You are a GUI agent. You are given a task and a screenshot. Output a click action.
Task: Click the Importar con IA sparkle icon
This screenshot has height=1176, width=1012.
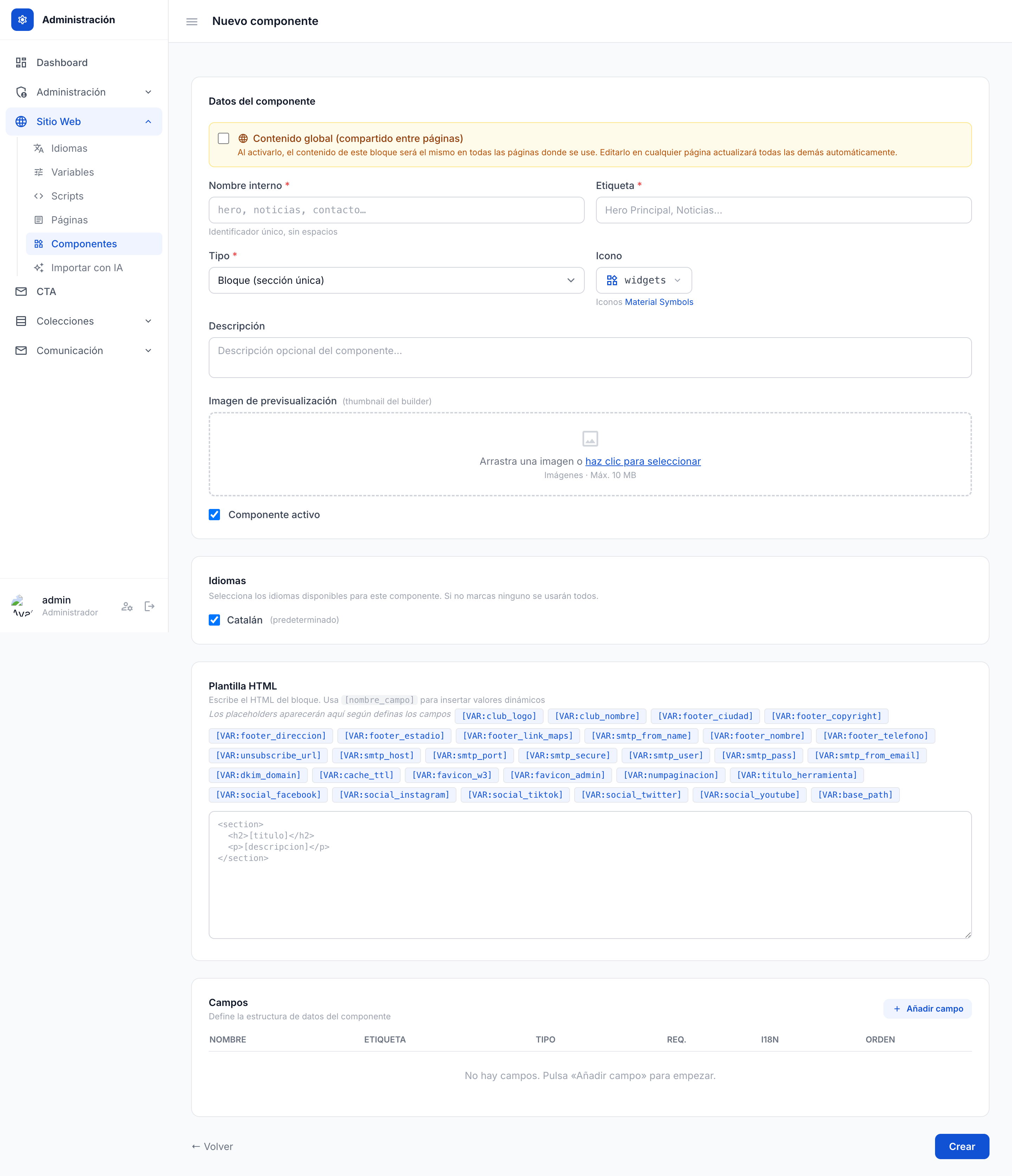39,267
